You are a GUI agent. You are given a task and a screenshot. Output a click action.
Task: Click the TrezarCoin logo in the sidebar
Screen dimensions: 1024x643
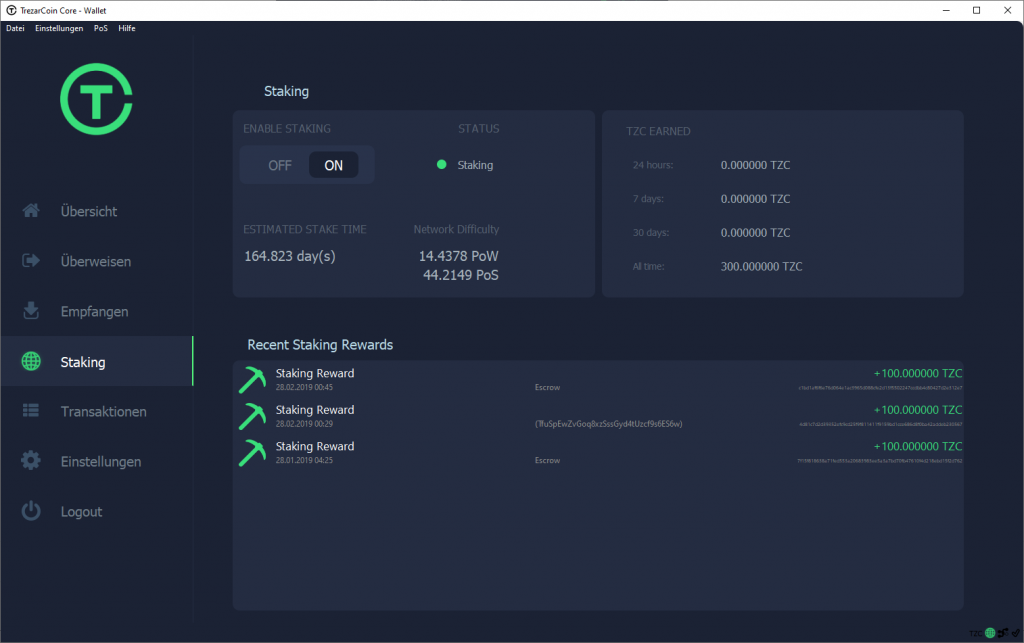(97, 99)
